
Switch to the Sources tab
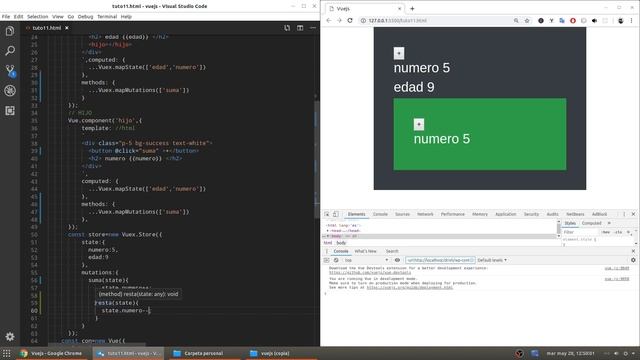point(402,214)
